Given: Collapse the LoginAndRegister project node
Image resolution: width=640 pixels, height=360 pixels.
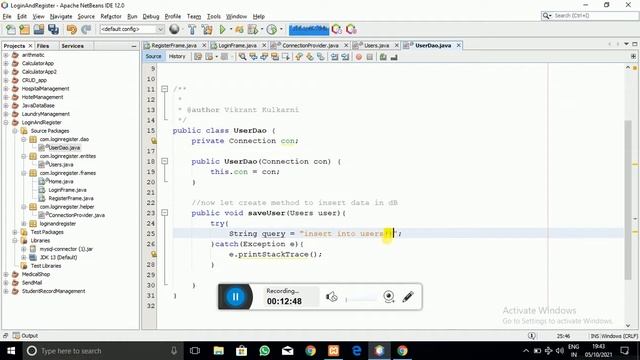Looking at the screenshot, I should (x=6, y=122).
